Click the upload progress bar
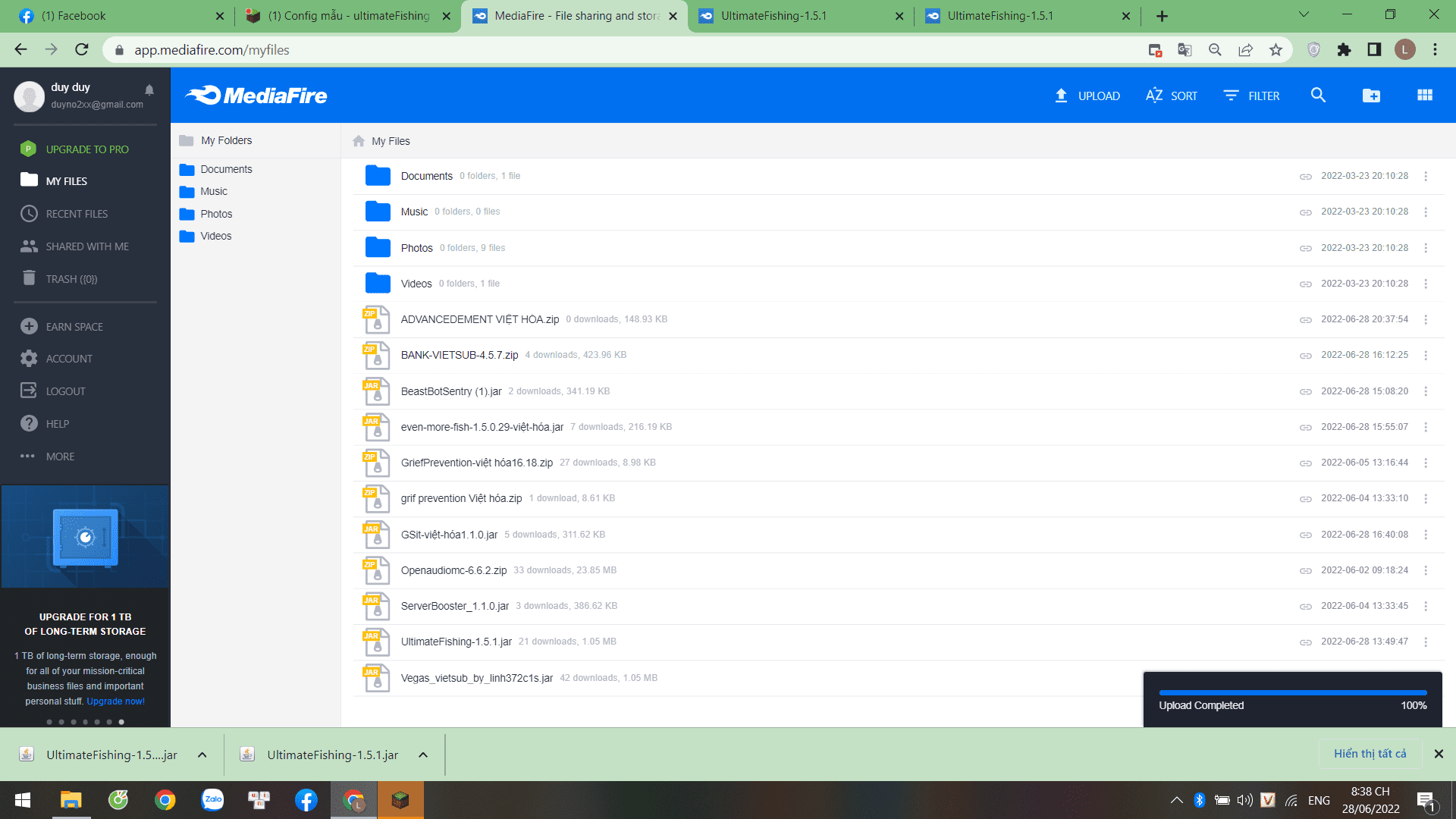 point(1292,692)
